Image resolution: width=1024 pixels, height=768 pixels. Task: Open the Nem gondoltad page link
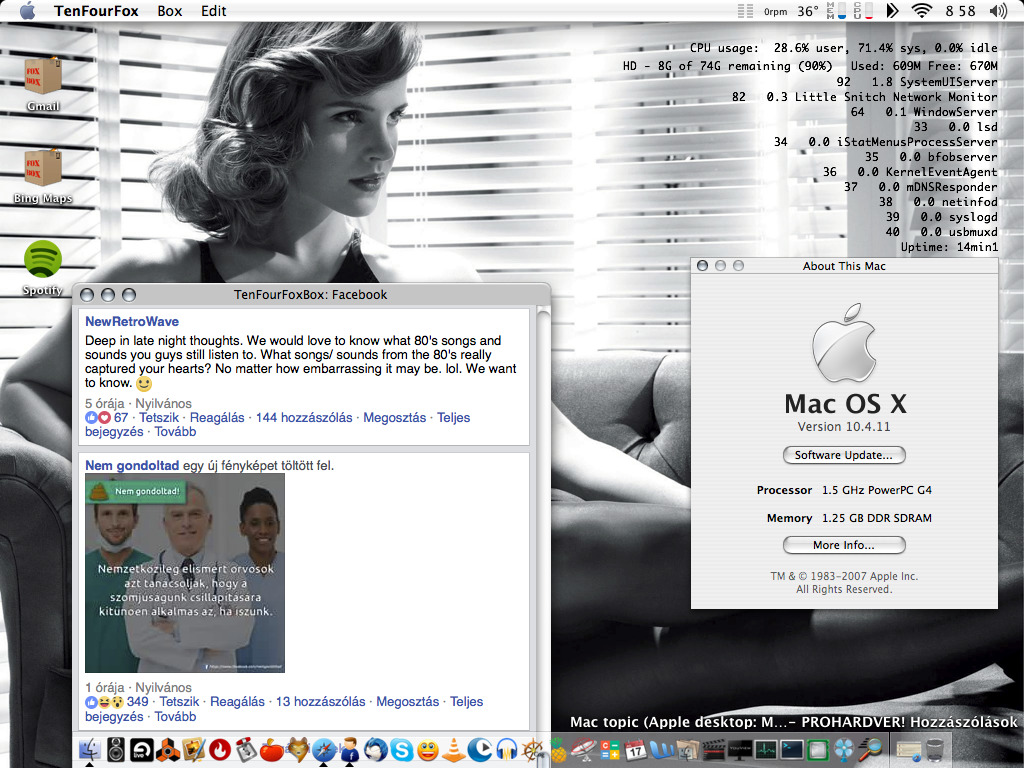pyautogui.click(x=132, y=466)
